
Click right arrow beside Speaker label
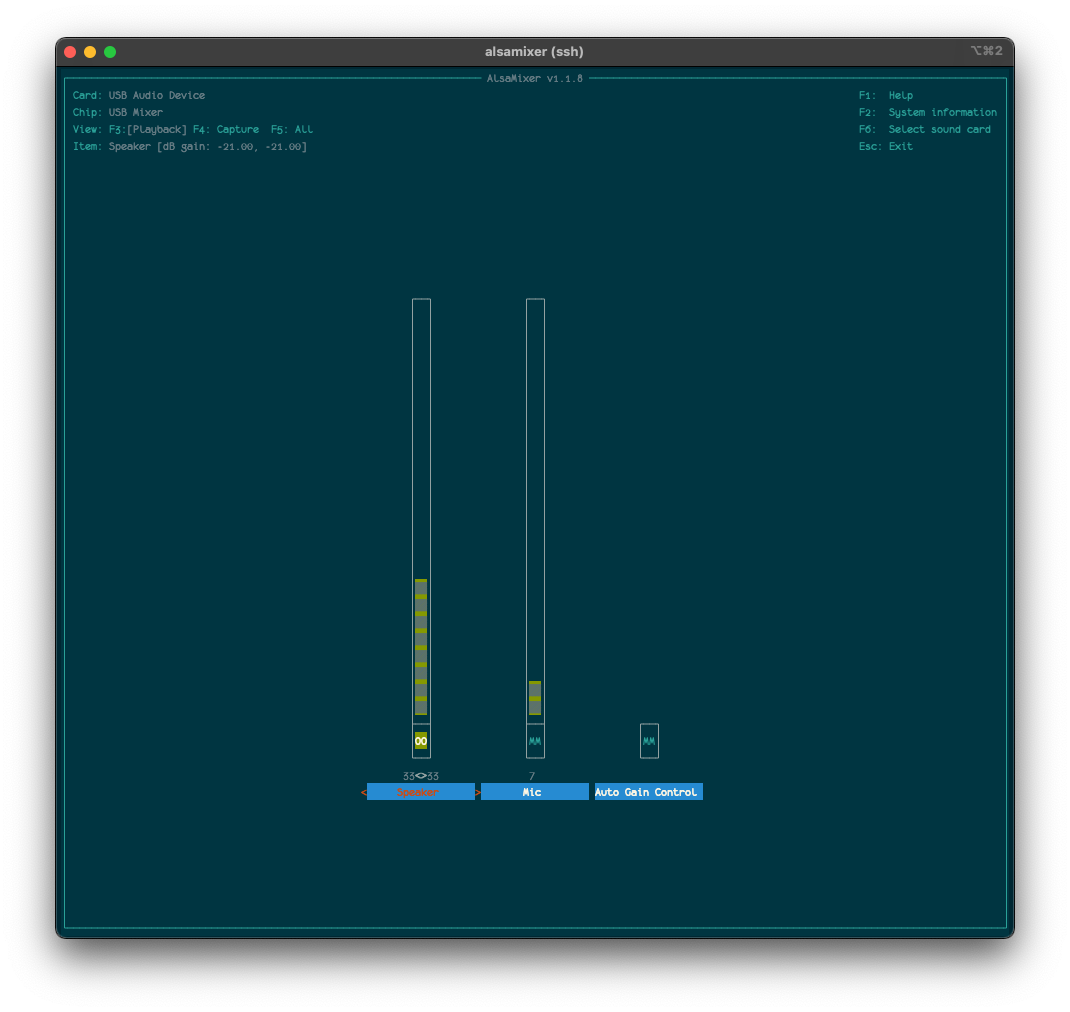click(478, 792)
